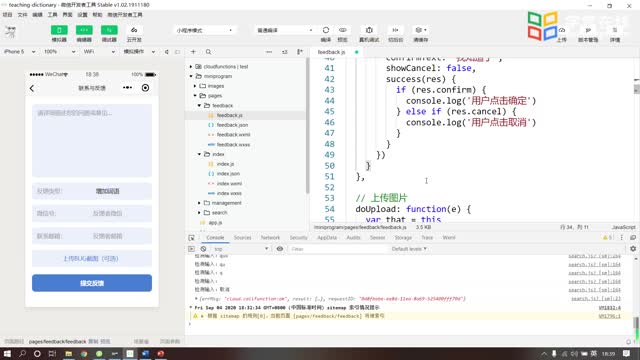
Task: Click the console Filter input field
Action: click(337, 249)
